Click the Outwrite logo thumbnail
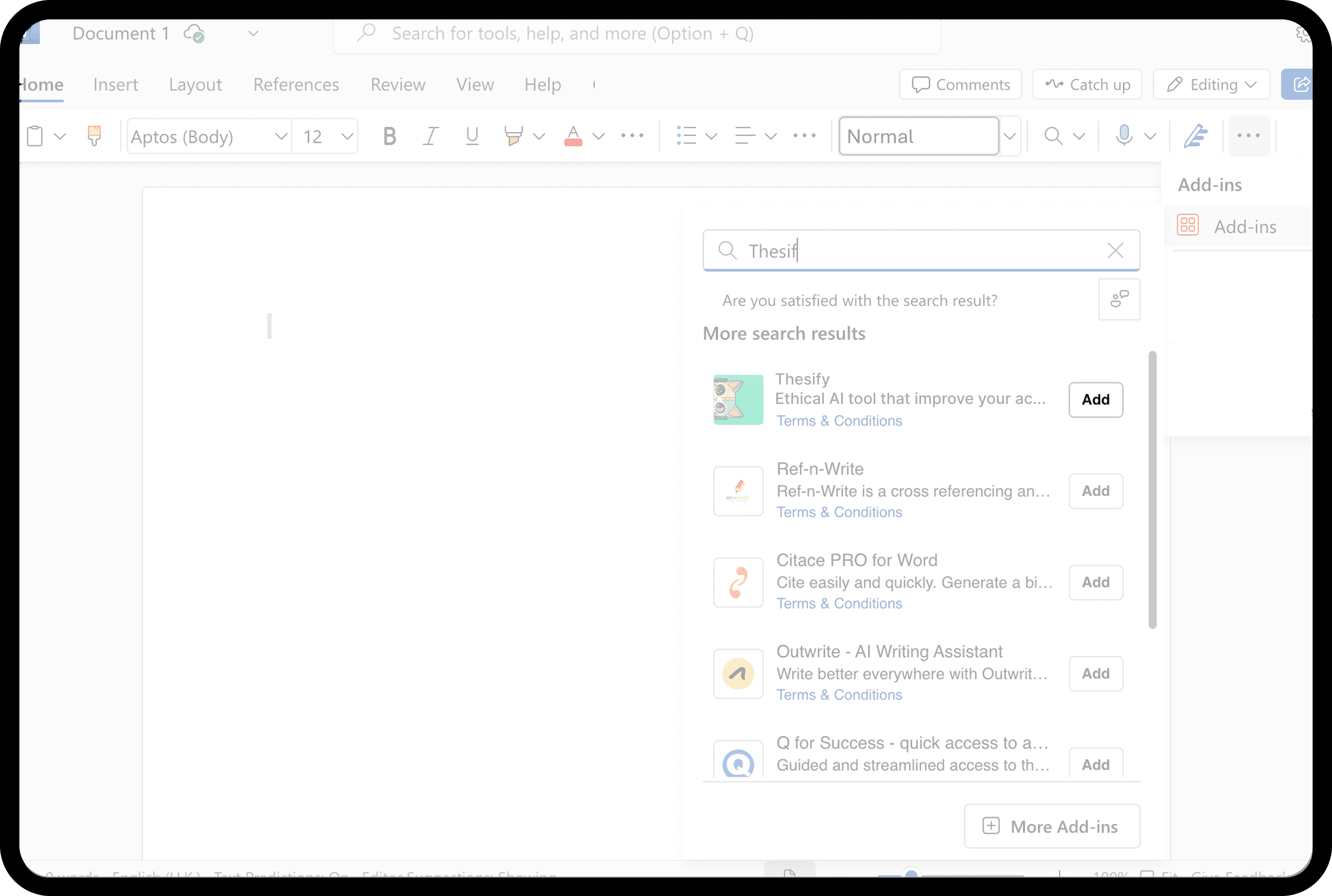This screenshot has width=1332, height=896. (738, 674)
